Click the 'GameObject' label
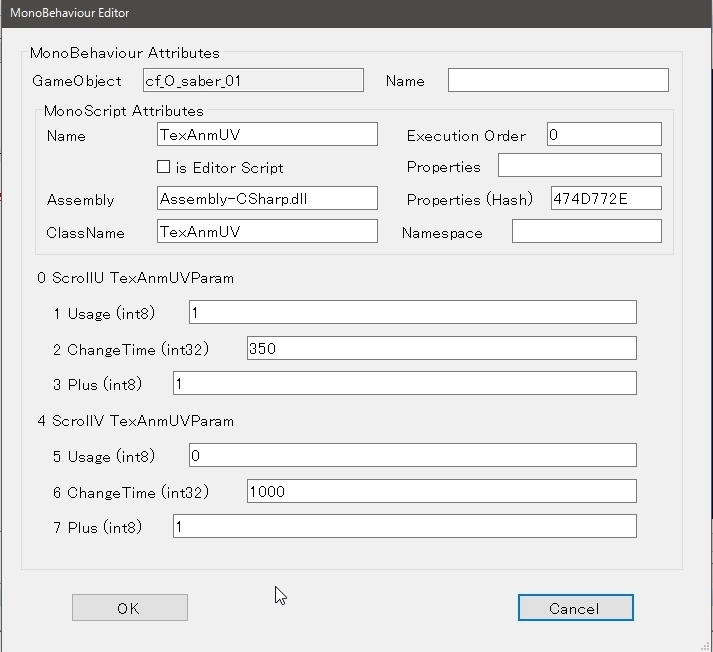713x652 pixels. point(77,81)
